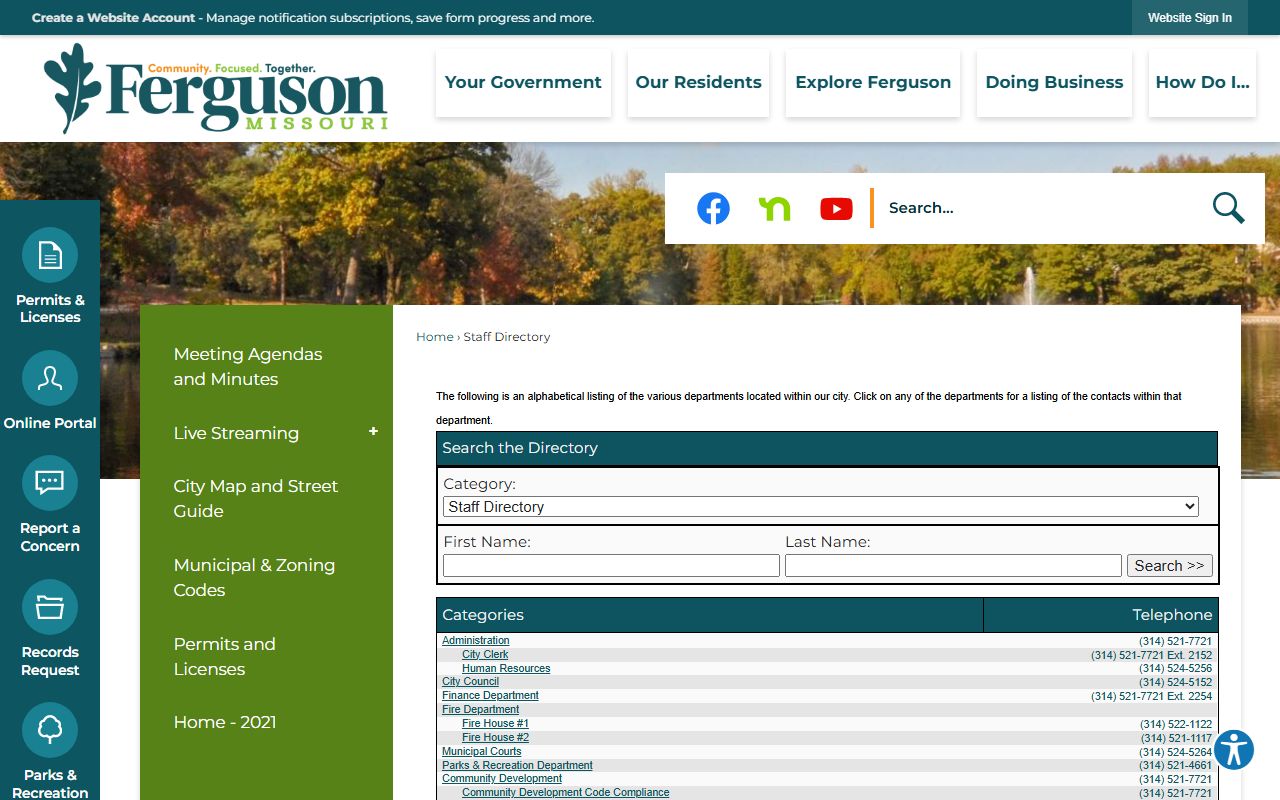
Task: Open the Fire House #2 link
Action: [495, 738]
